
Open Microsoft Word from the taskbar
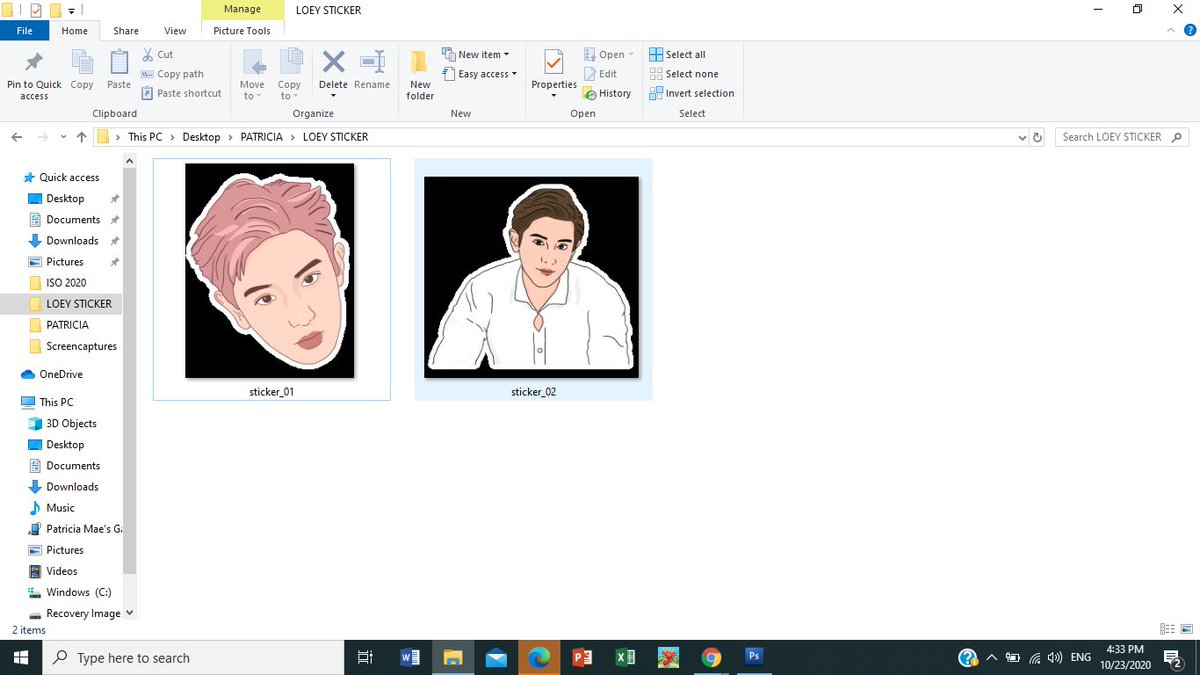pyautogui.click(x=409, y=658)
